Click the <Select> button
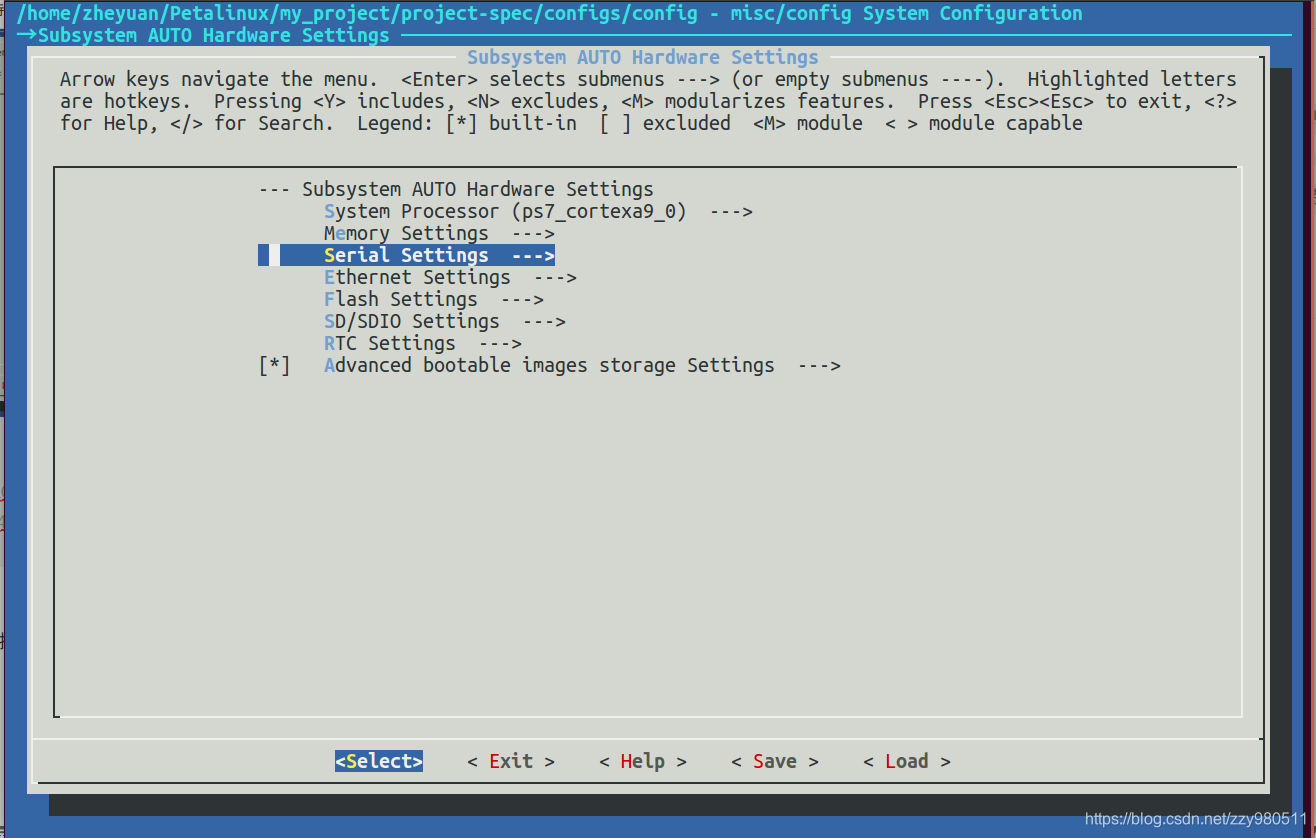 tap(379, 761)
